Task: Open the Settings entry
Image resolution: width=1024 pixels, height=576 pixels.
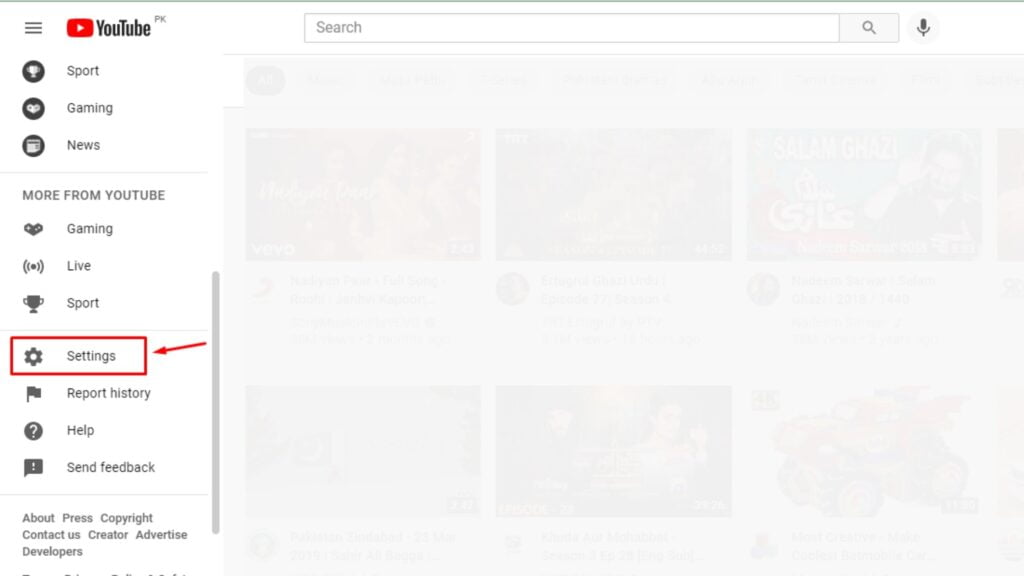Action: 78,356
